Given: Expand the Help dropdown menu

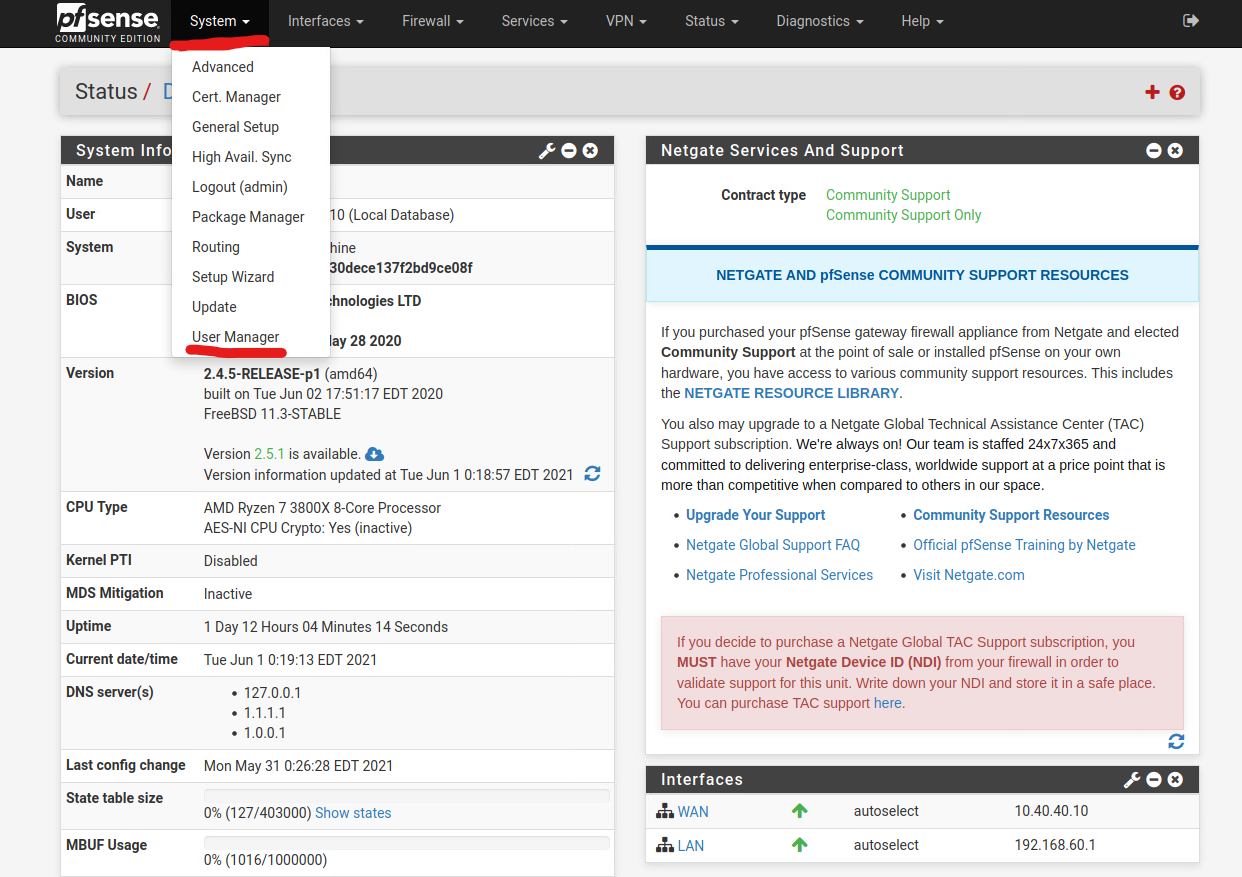Looking at the screenshot, I should pyautogui.click(x=922, y=21).
